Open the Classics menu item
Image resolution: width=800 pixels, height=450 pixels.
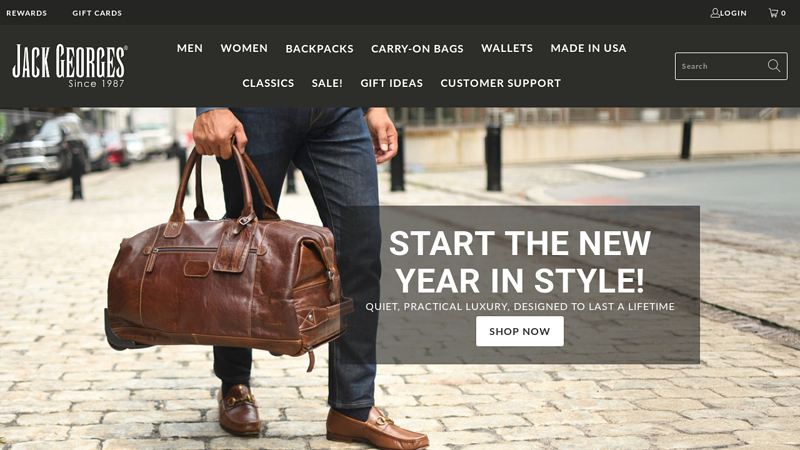point(268,83)
